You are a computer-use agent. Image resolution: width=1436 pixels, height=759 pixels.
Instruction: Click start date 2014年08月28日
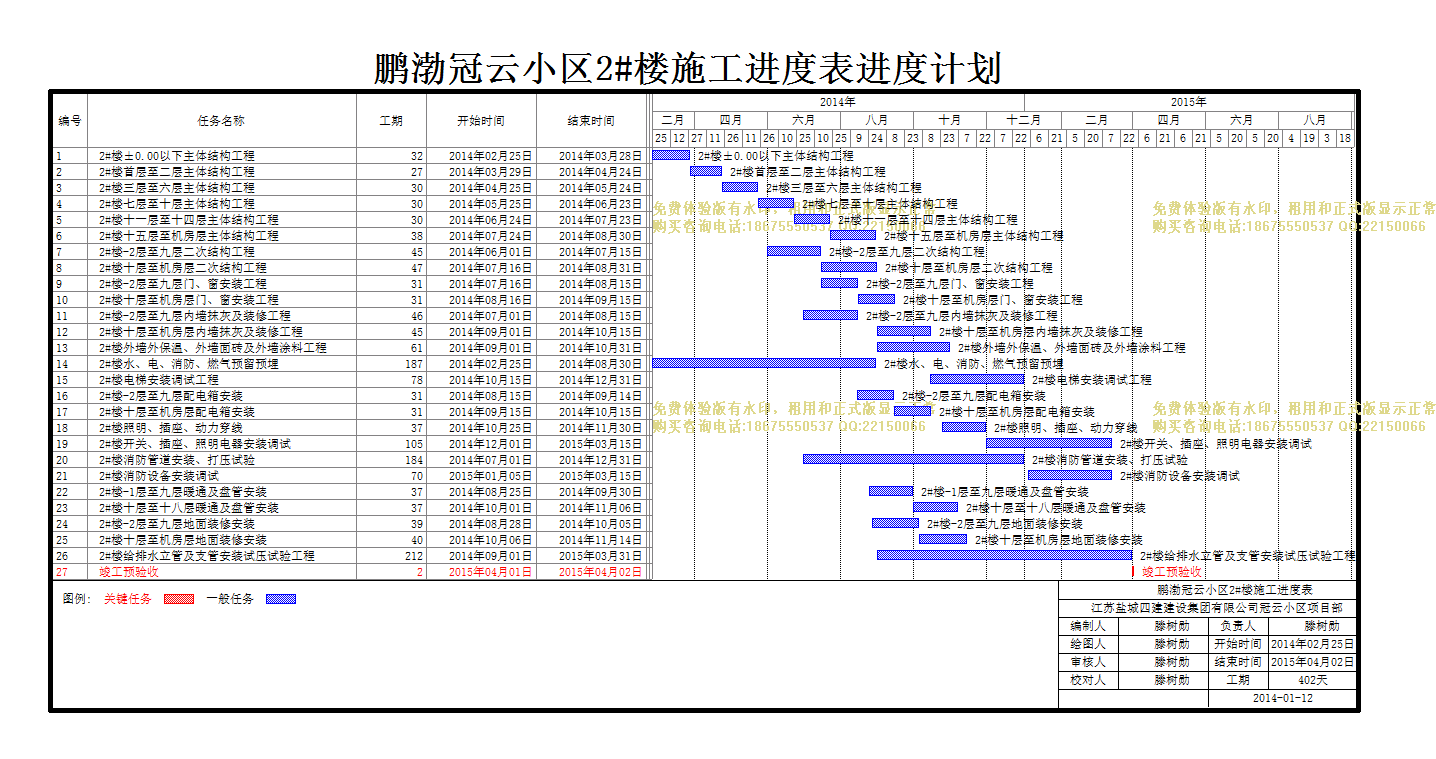click(x=490, y=524)
